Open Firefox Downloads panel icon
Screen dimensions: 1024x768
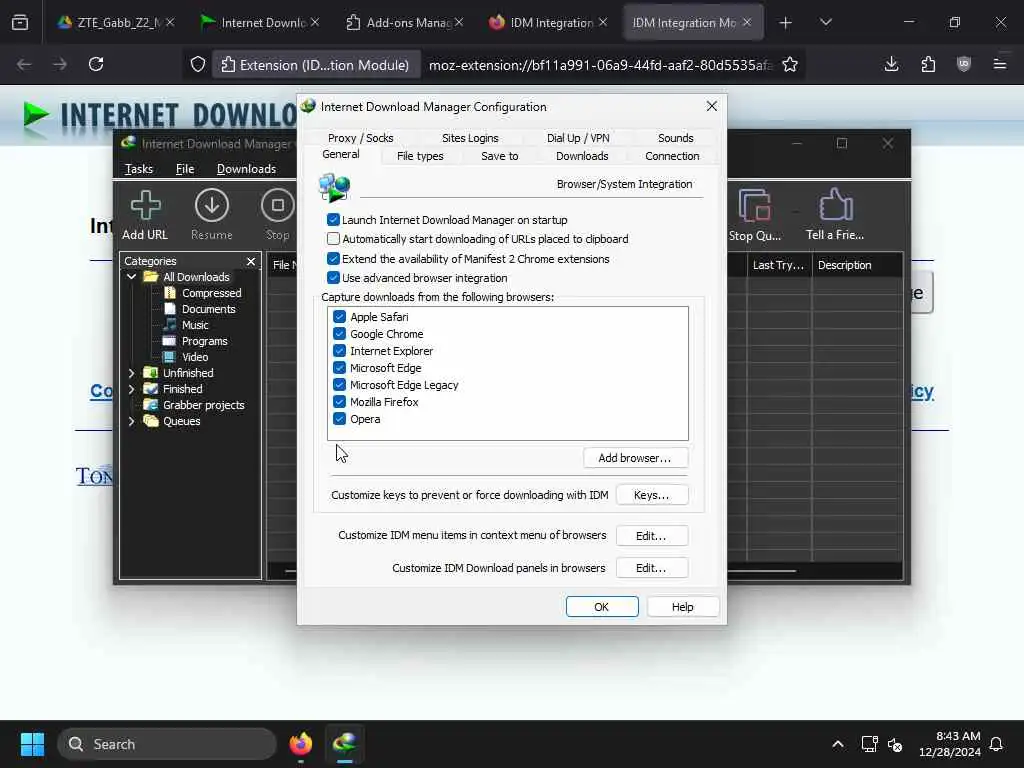pyautogui.click(x=891, y=64)
